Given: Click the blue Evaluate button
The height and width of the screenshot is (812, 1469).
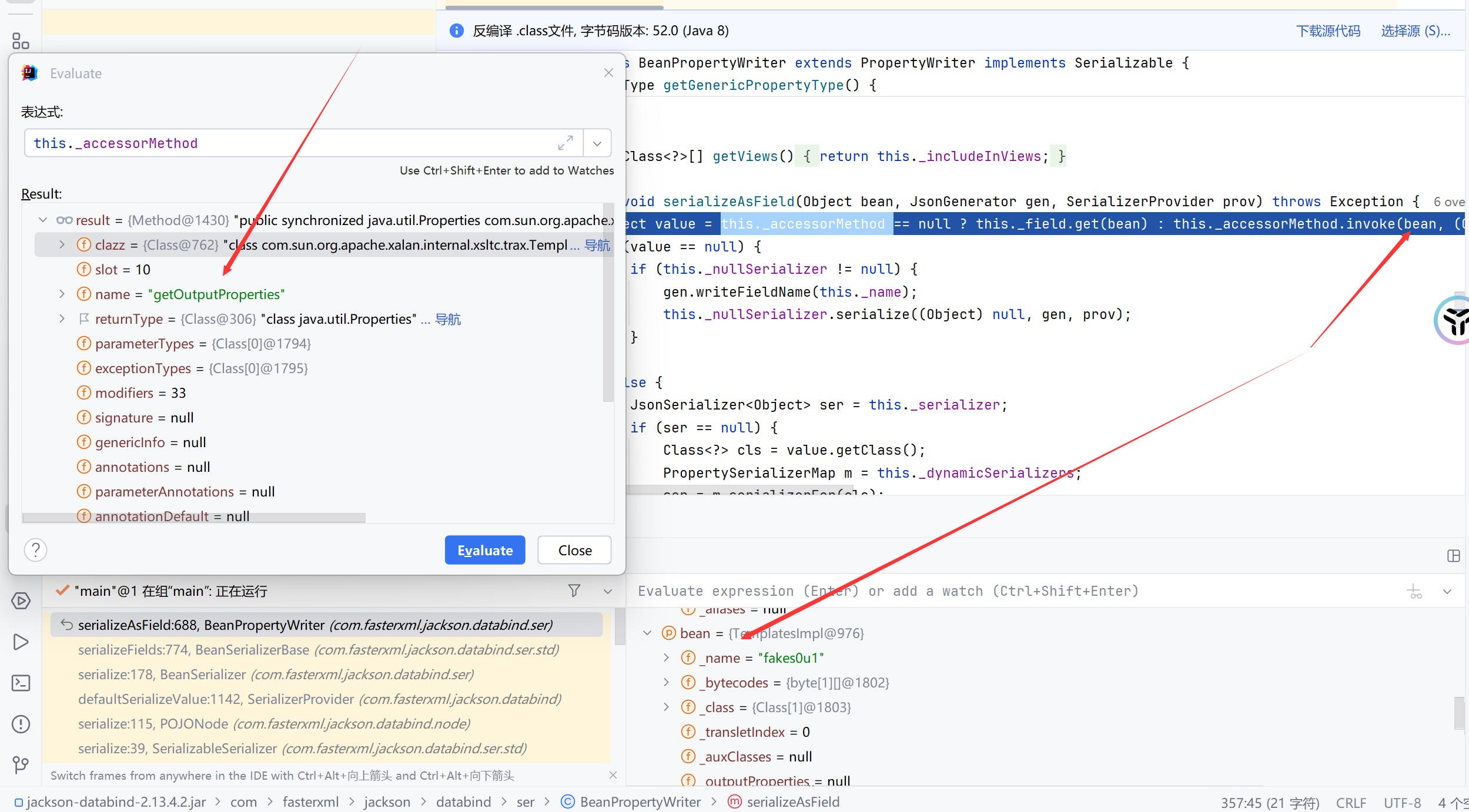Looking at the screenshot, I should tap(485, 550).
